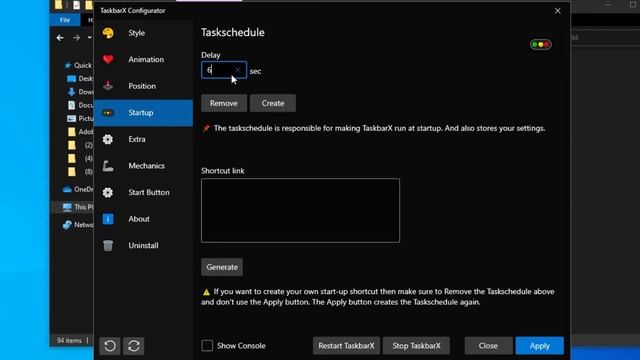Image resolution: width=640 pixels, height=360 pixels.
Task: Create the taskschedule
Action: (273, 103)
